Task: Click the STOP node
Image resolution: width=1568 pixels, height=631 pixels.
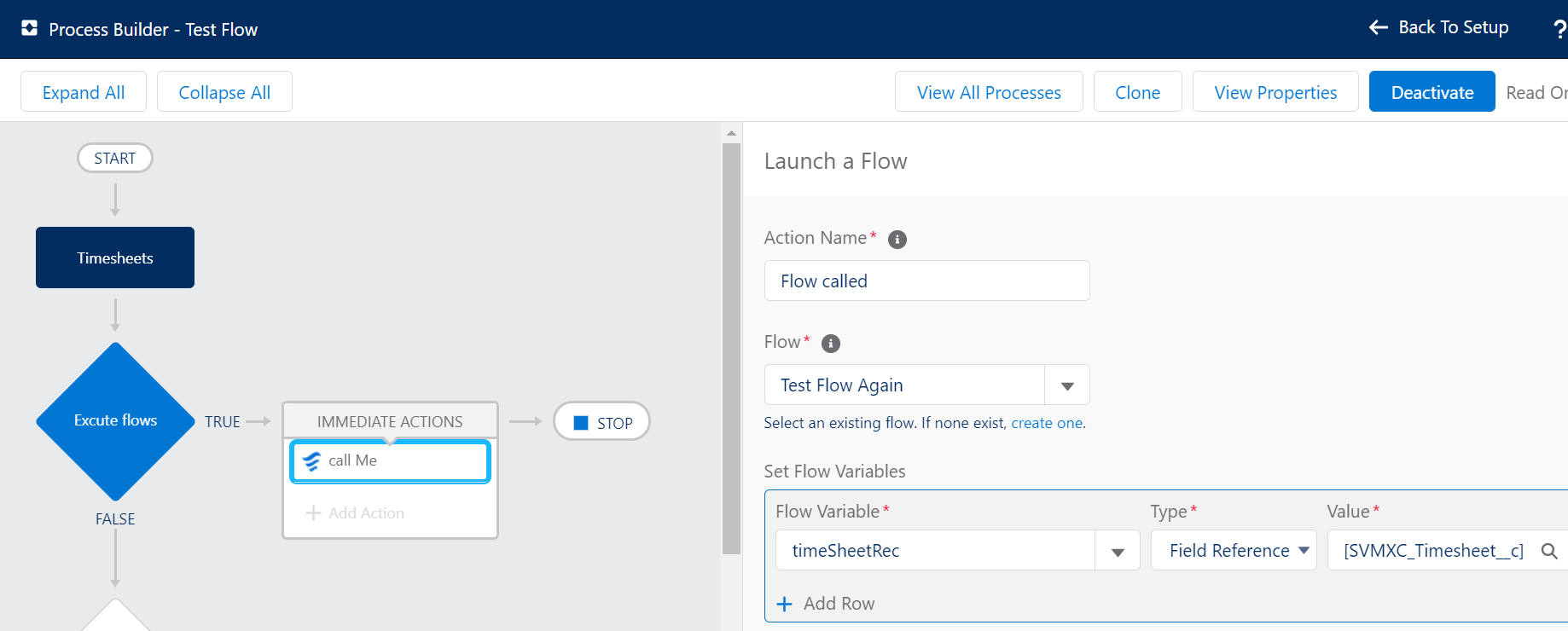Action: [601, 421]
